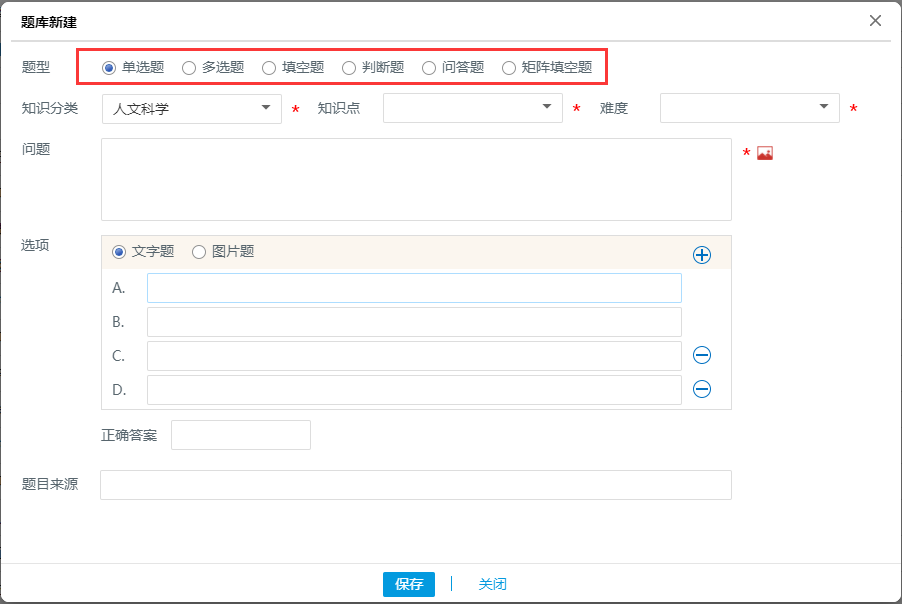Image resolution: width=902 pixels, height=604 pixels.
Task: Select 文字题 as the option format
Action: pos(119,252)
